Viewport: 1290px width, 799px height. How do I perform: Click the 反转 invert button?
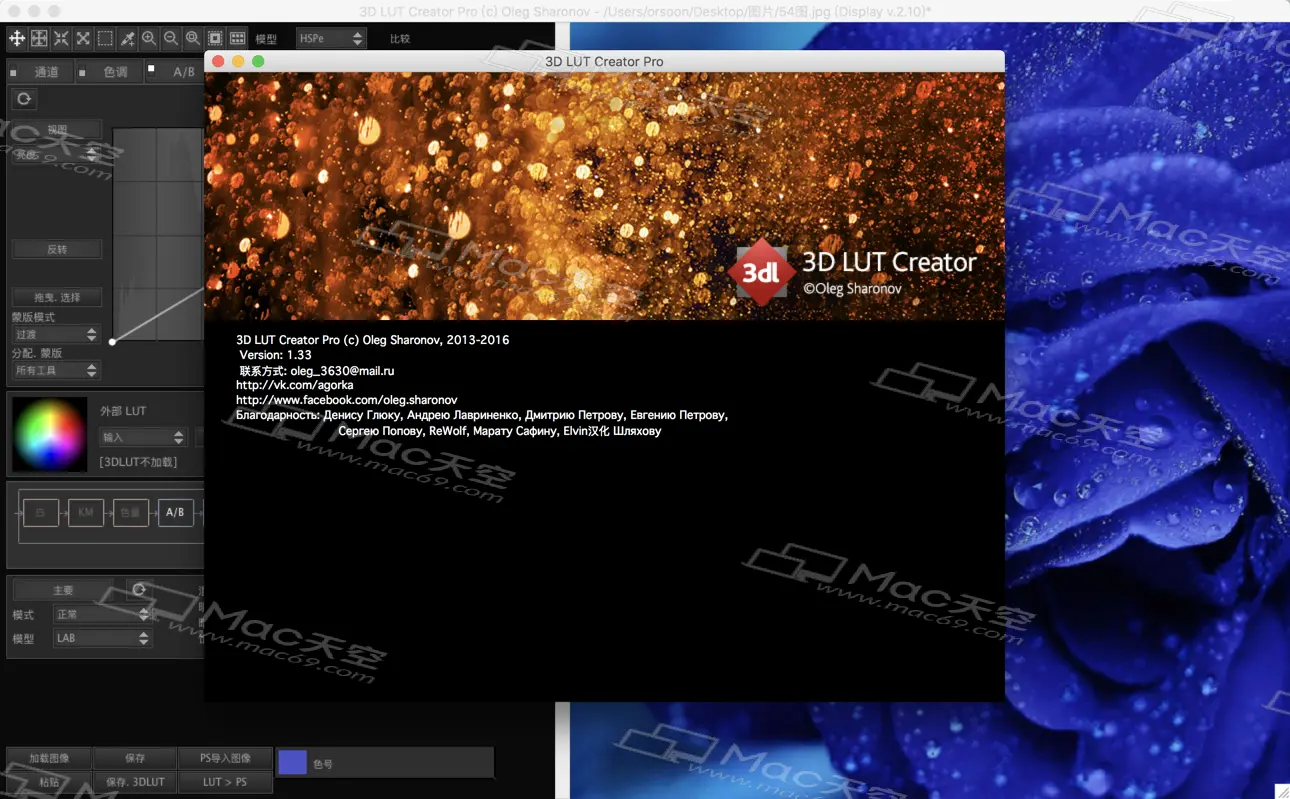pos(57,249)
